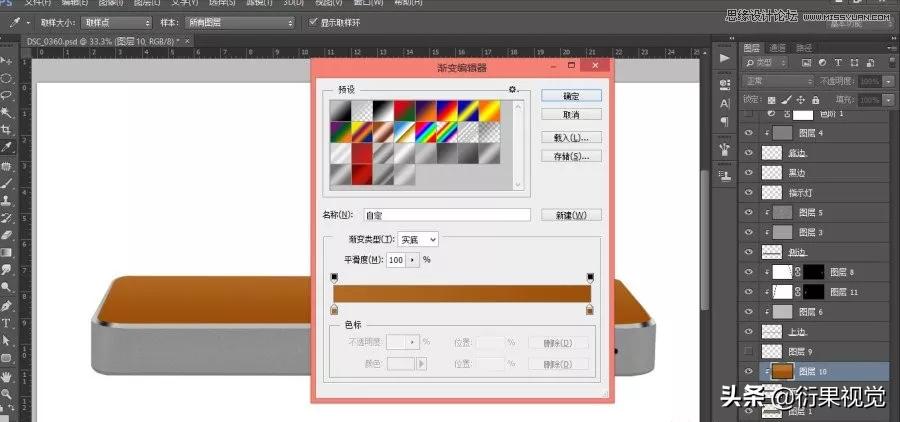900x422 pixels.
Task: Select left opacity stop above gradient bar
Action: [x=335, y=278]
